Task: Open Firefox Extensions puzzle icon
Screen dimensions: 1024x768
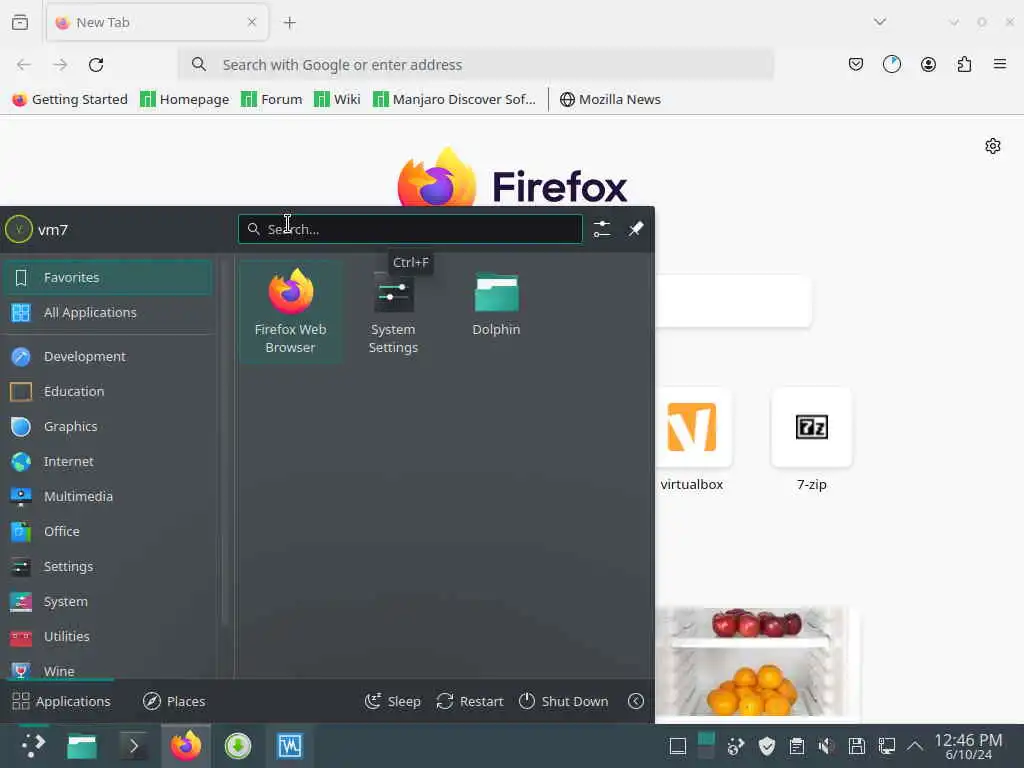Action: (964, 64)
